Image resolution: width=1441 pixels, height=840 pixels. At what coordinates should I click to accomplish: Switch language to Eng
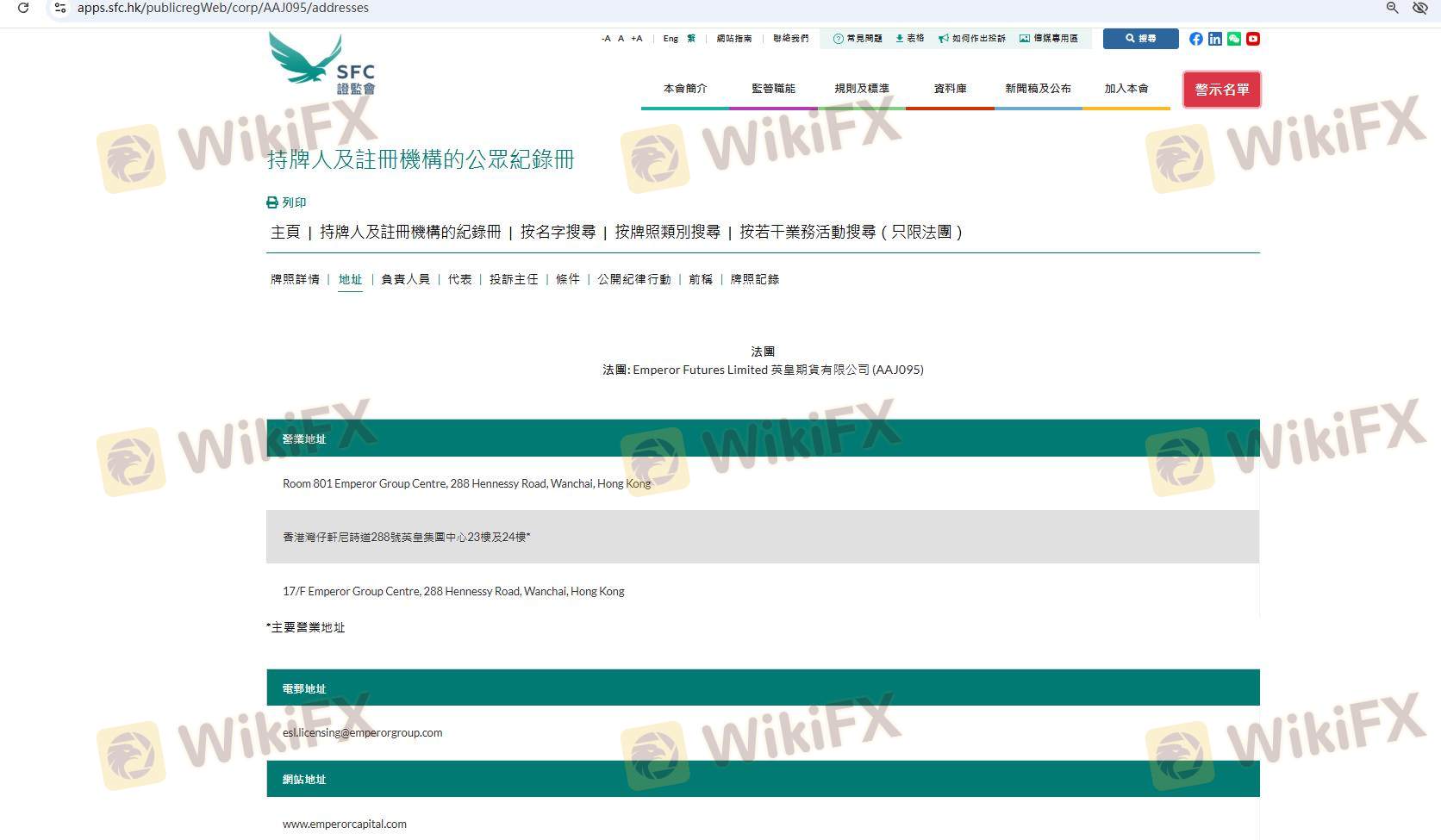pyautogui.click(x=671, y=39)
